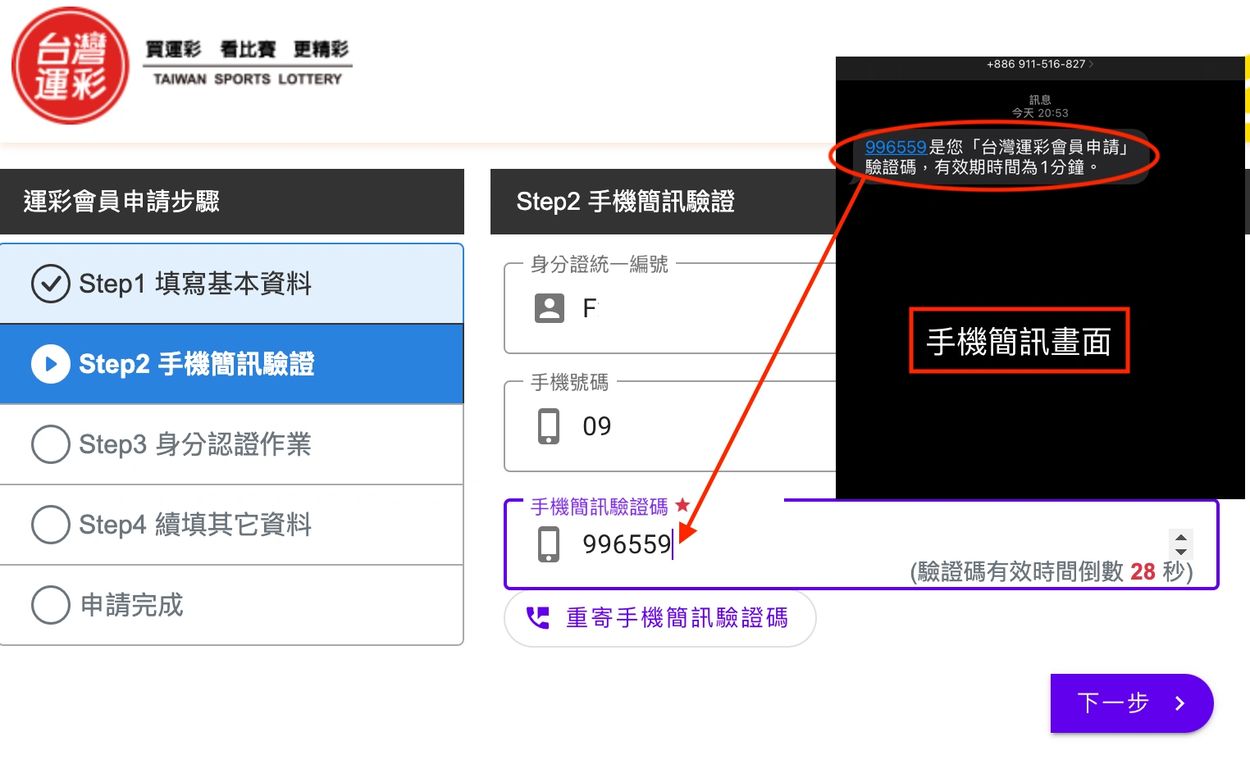Click the chevron arrow on 下一步 button
The image size is (1250, 764).
point(1180,703)
